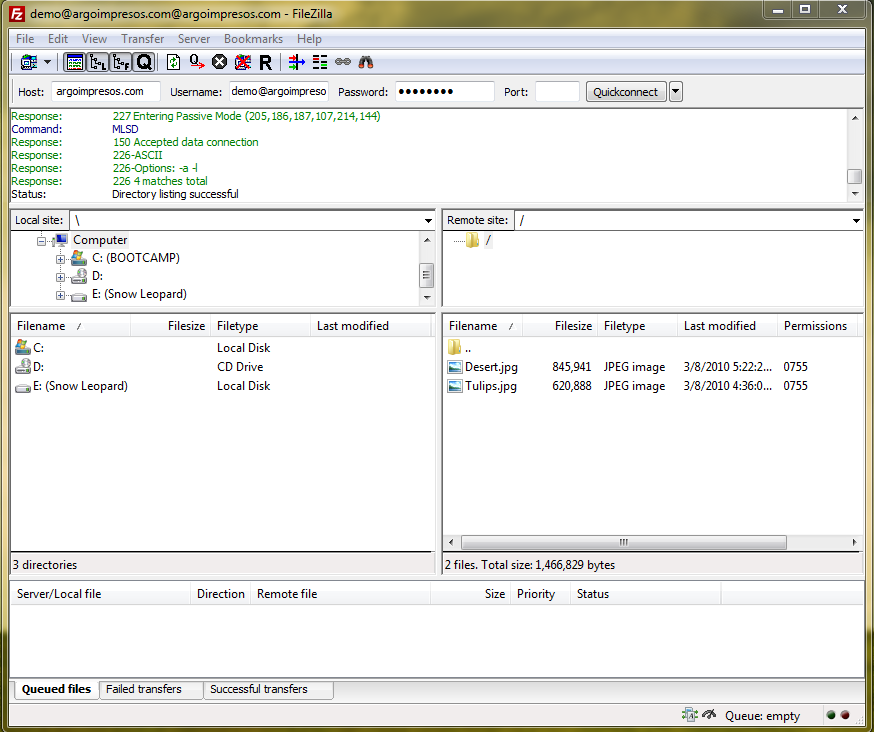Toggle synchronized browsing
874x732 pixels.
coord(343,62)
